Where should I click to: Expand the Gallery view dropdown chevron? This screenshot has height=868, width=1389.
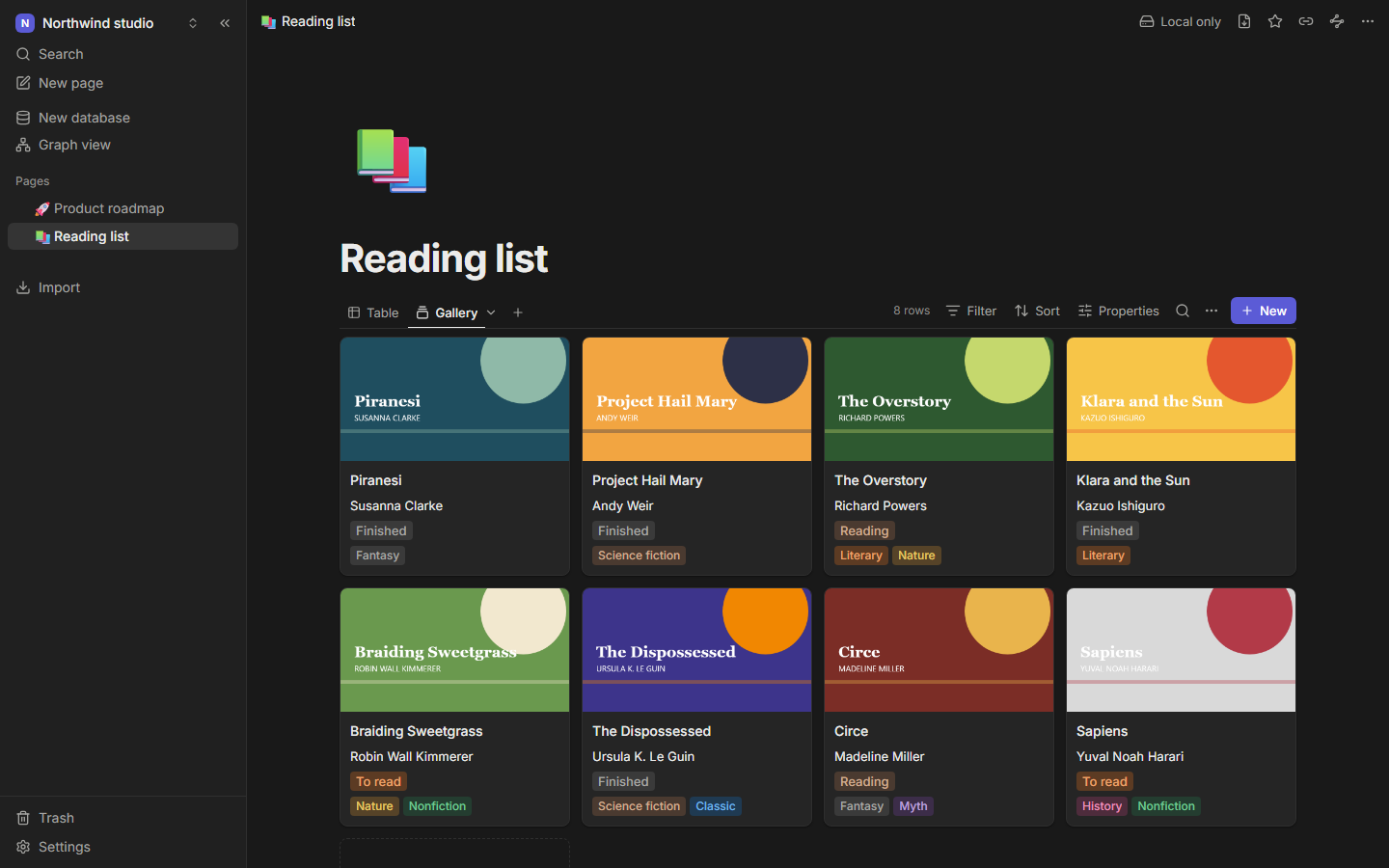(491, 312)
